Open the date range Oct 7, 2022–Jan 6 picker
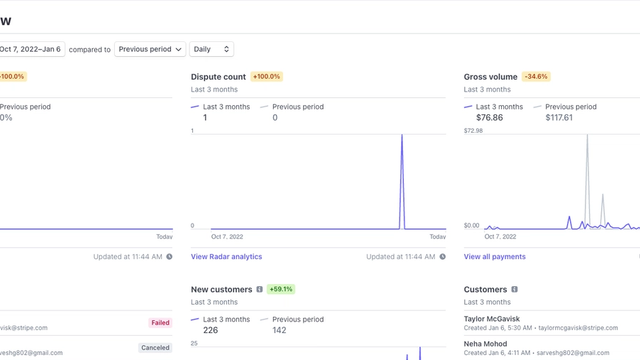The width and height of the screenshot is (640, 360). coord(32,49)
